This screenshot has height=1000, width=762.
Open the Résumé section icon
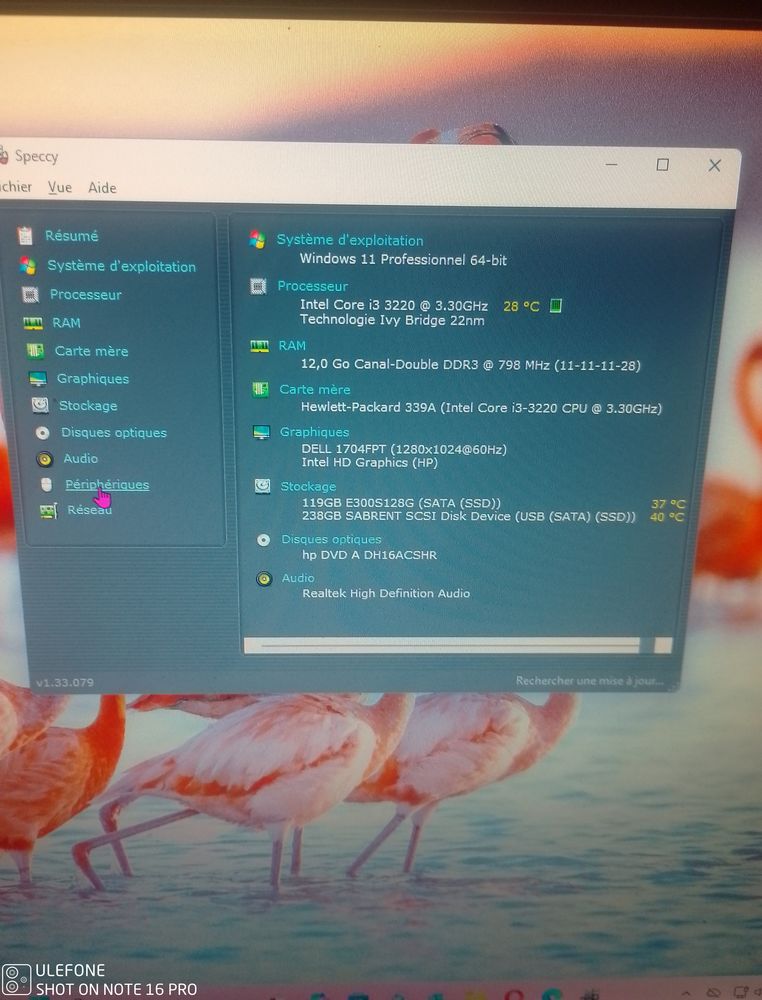25,236
